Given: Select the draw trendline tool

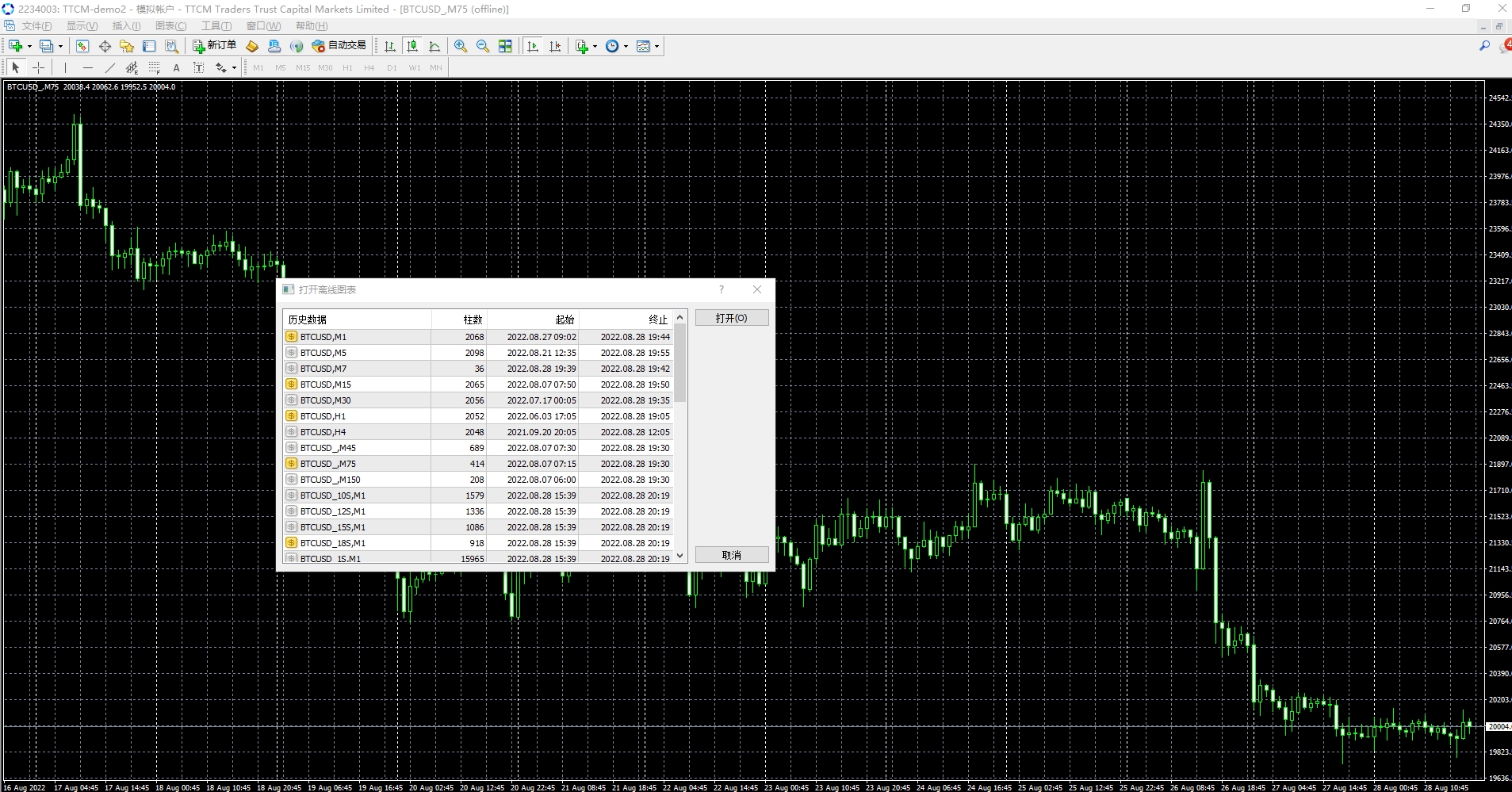Looking at the screenshot, I should click(110, 68).
